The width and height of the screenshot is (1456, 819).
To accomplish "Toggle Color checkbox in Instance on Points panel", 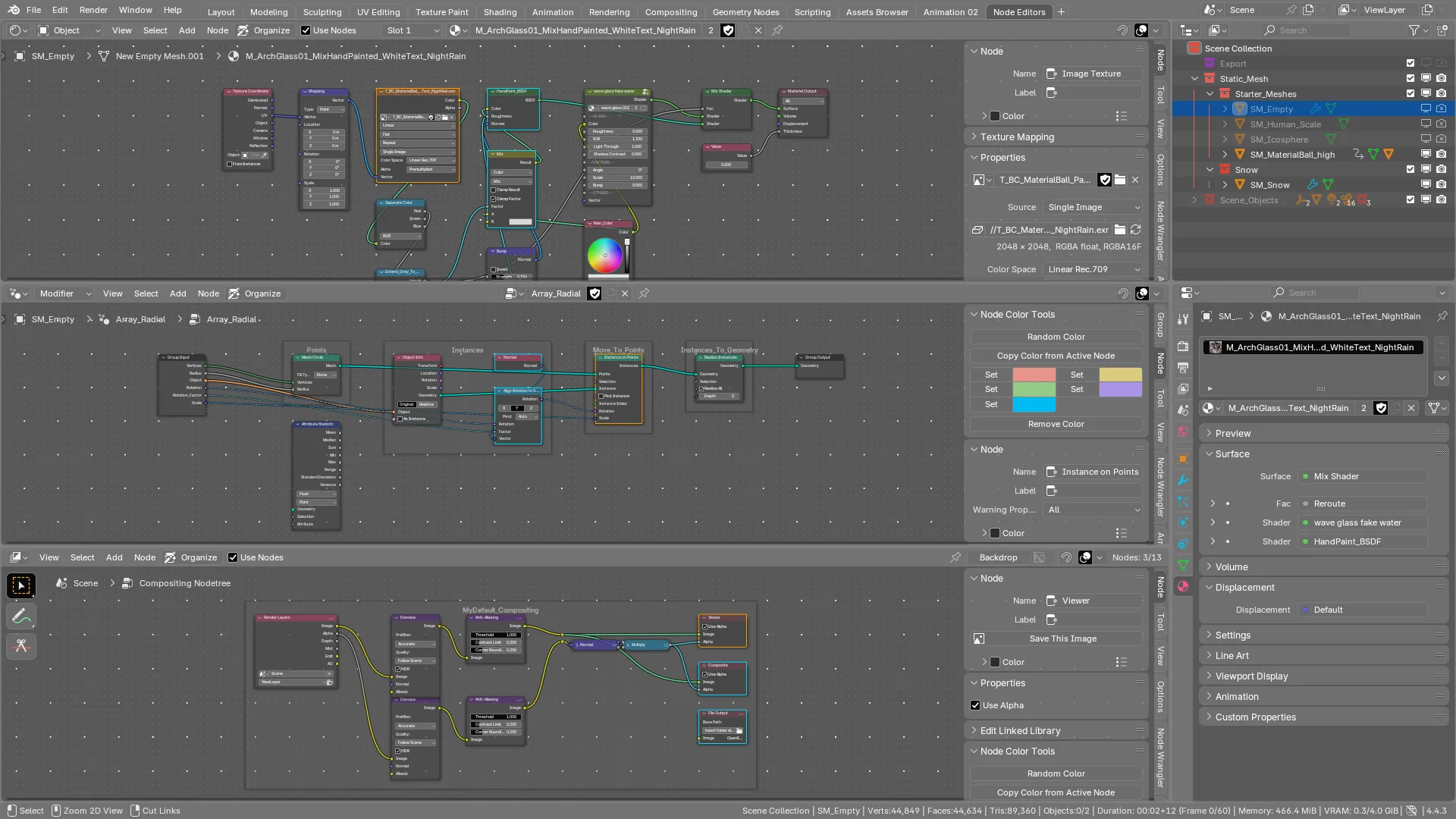I will 995,533.
